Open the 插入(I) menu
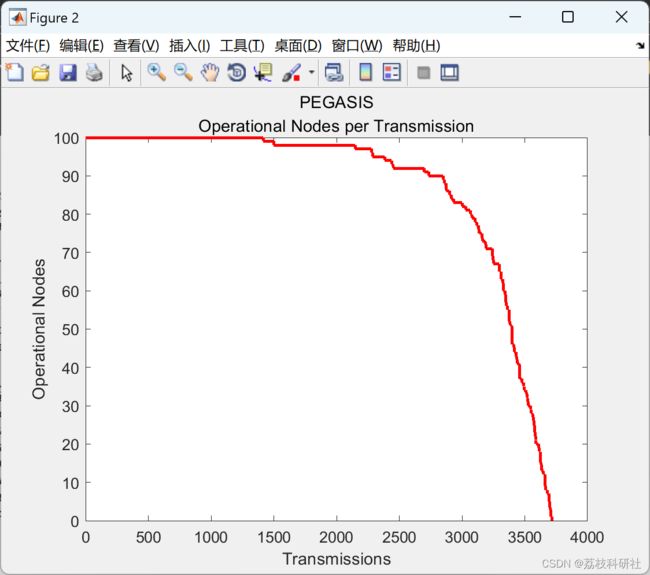The width and height of the screenshot is (650, 575). 190,46
